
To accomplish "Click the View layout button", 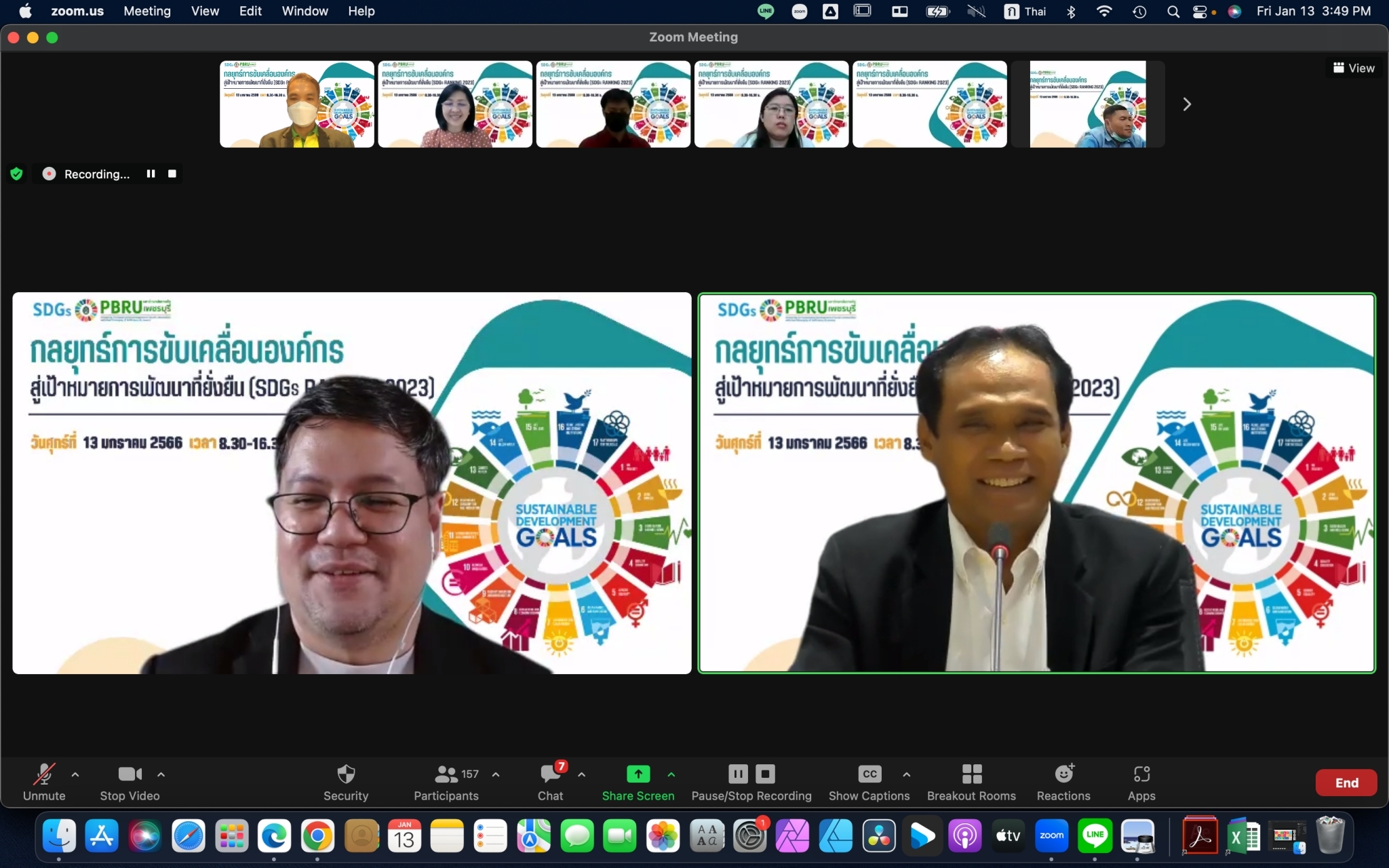I will (x=1354, y=68).
